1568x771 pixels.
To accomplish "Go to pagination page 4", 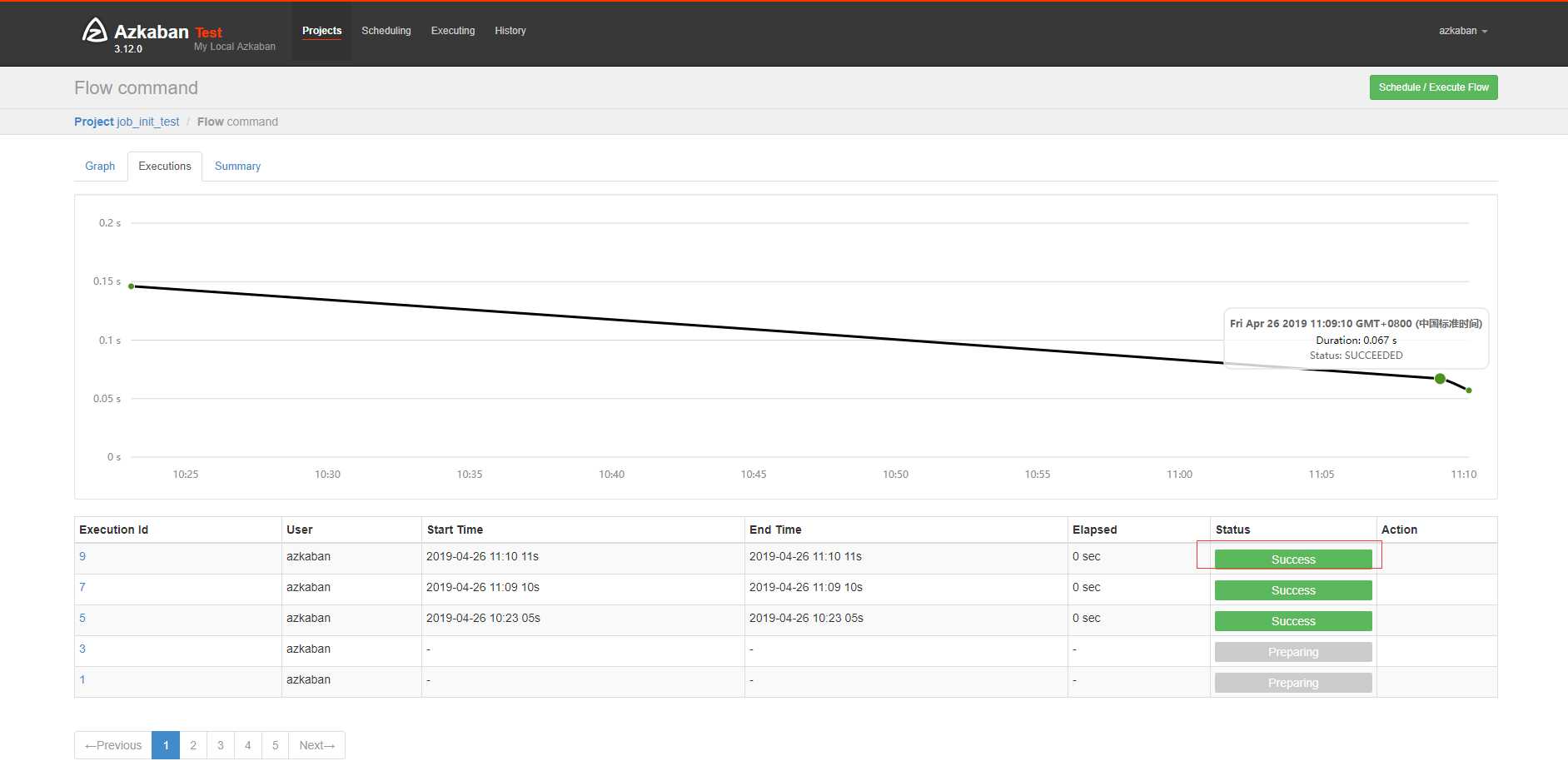I will click(248, 745).
